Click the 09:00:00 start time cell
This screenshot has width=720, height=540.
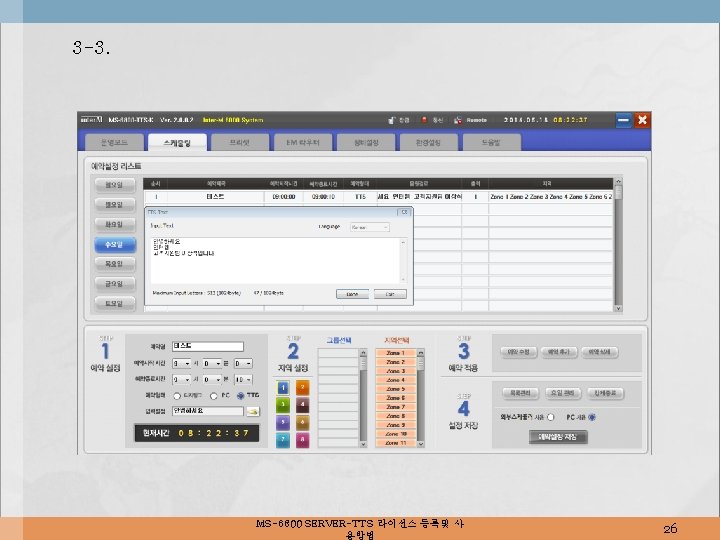click(x=284, y=197)
